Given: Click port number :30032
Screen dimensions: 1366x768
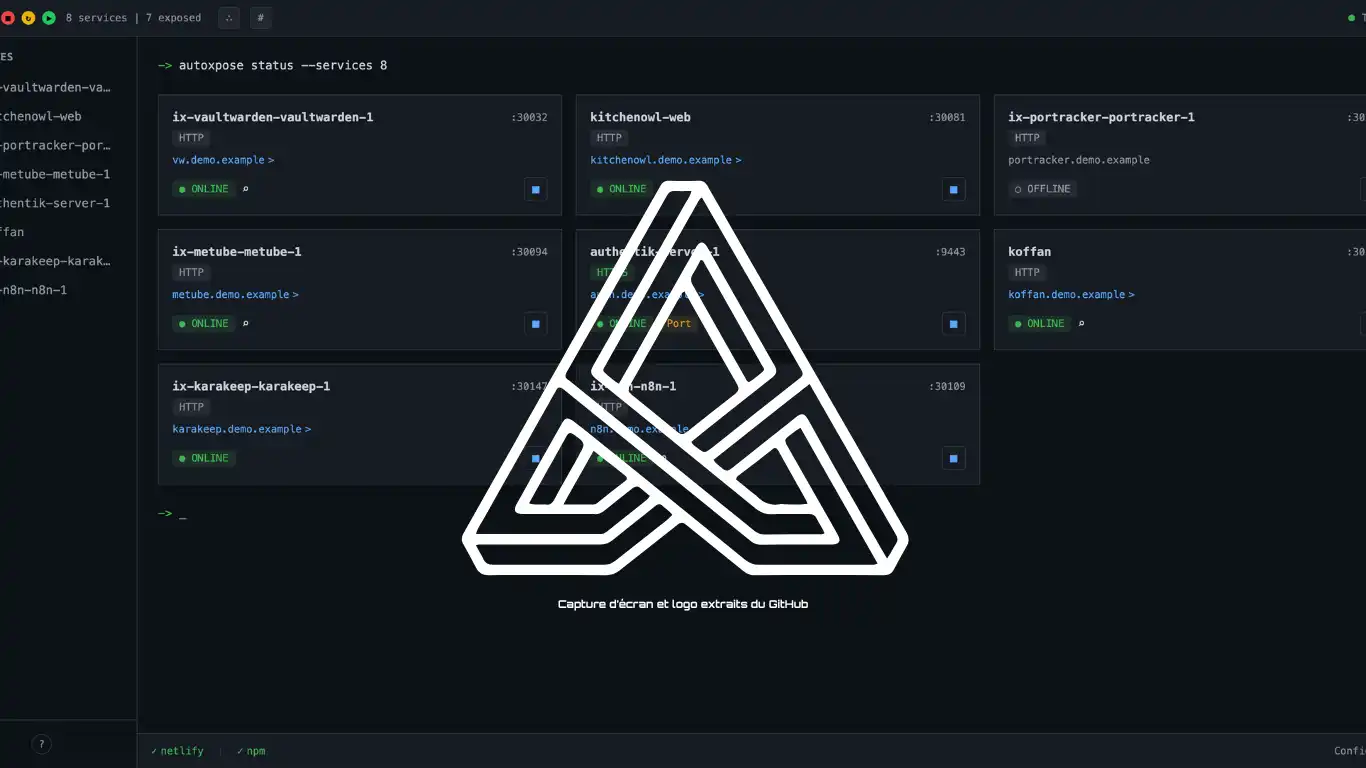Looking at the screenshot, I should pyautogui.click(x=529, y=117).
